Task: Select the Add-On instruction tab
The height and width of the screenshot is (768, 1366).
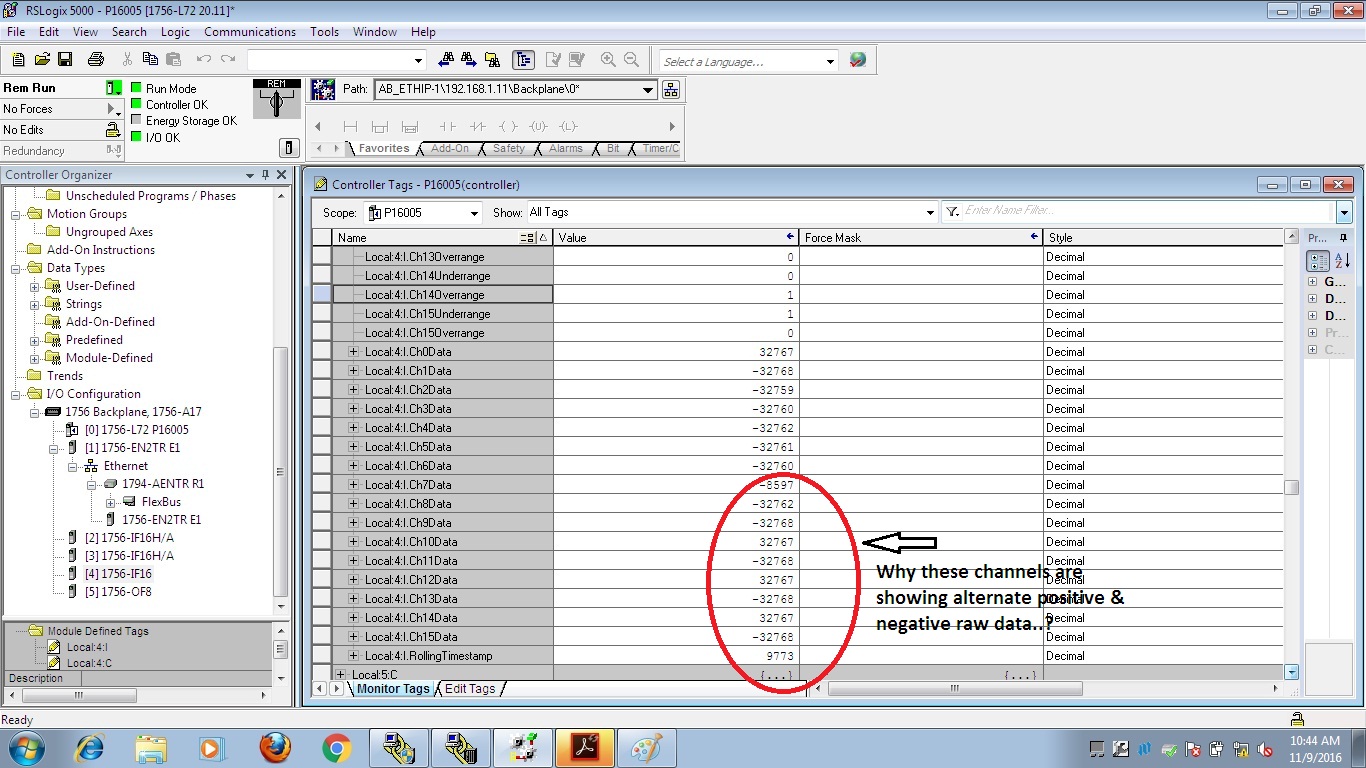Action: [449, 148]
